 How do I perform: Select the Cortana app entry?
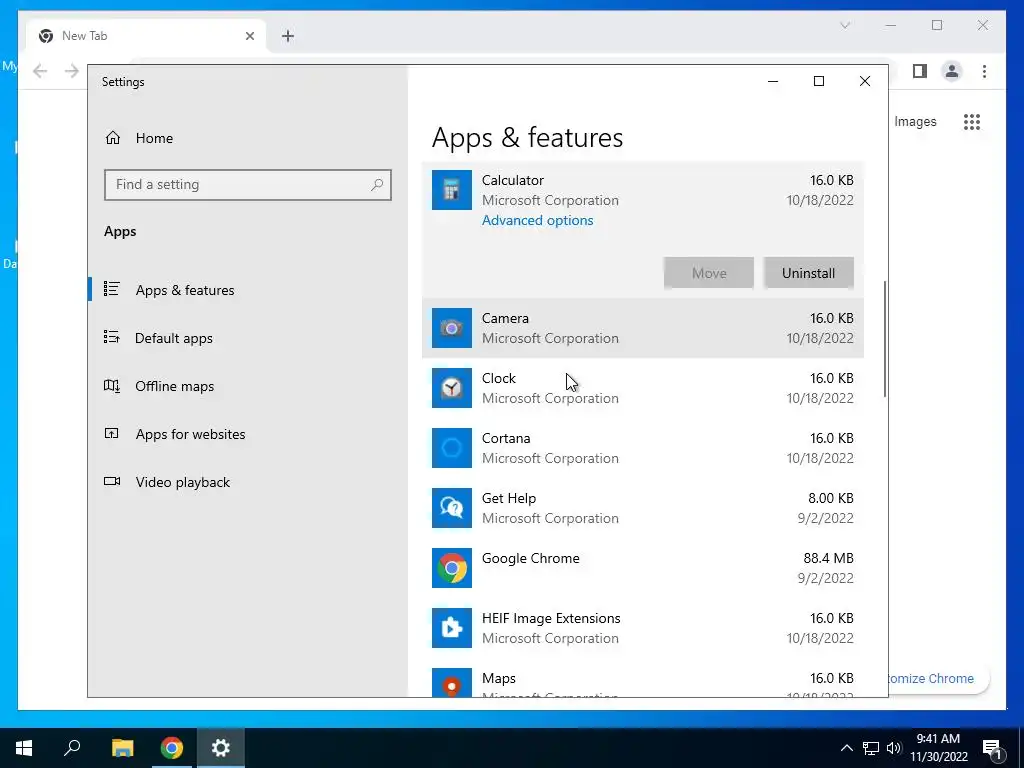coord(643,448)
